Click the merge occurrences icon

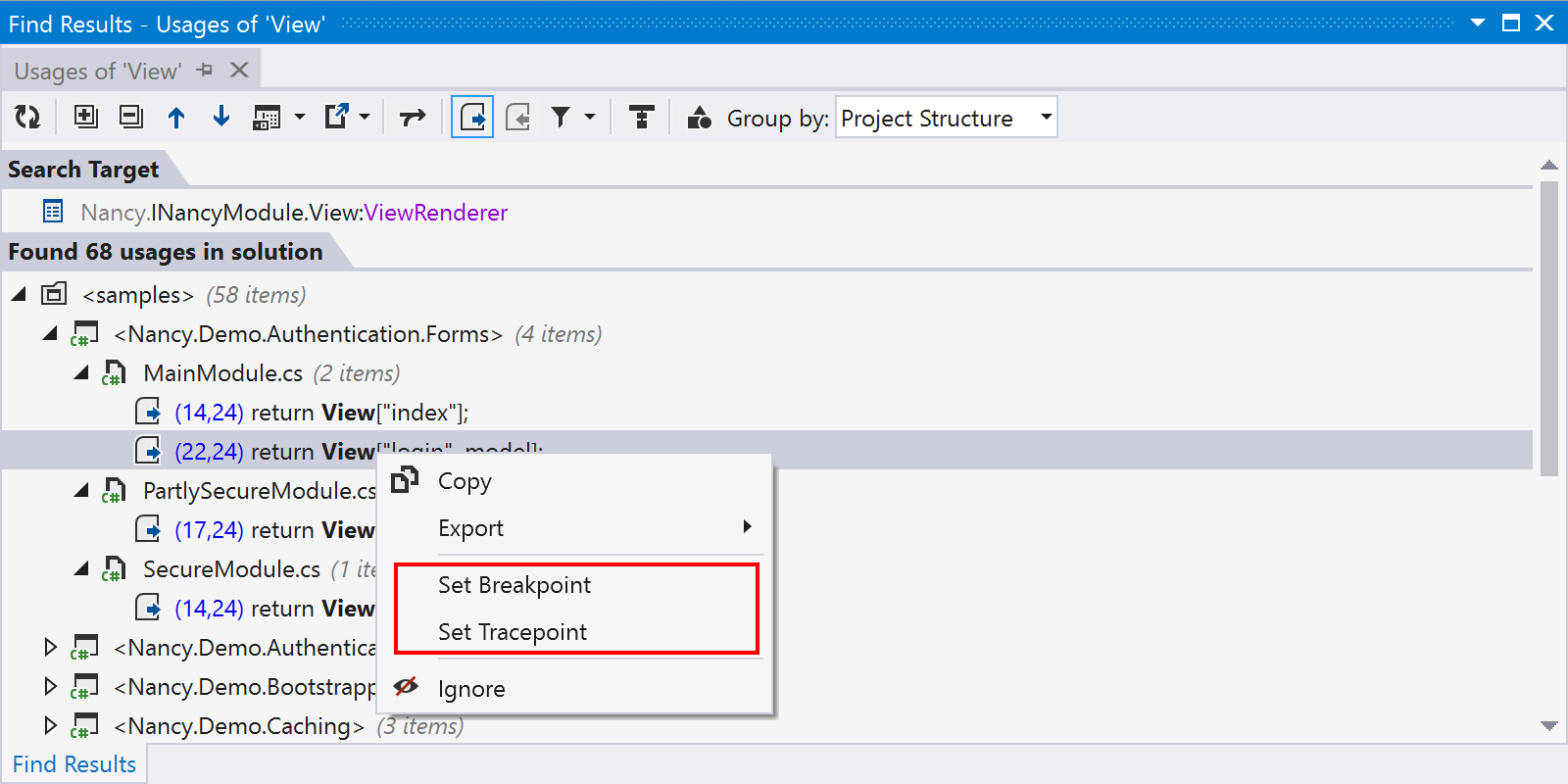point(267,118)
